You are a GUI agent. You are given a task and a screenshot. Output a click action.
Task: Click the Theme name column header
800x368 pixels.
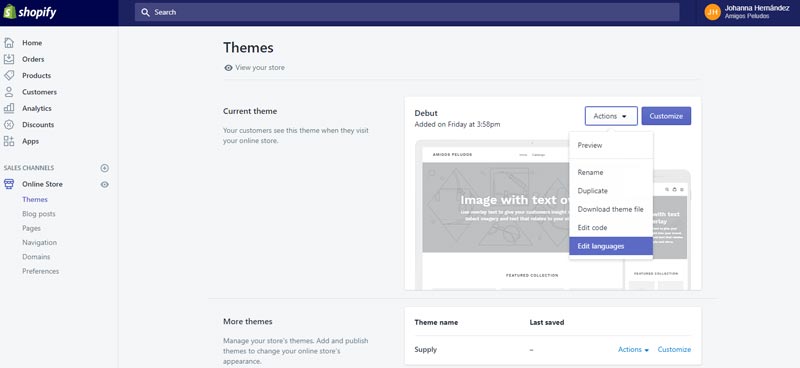point(436,323)
